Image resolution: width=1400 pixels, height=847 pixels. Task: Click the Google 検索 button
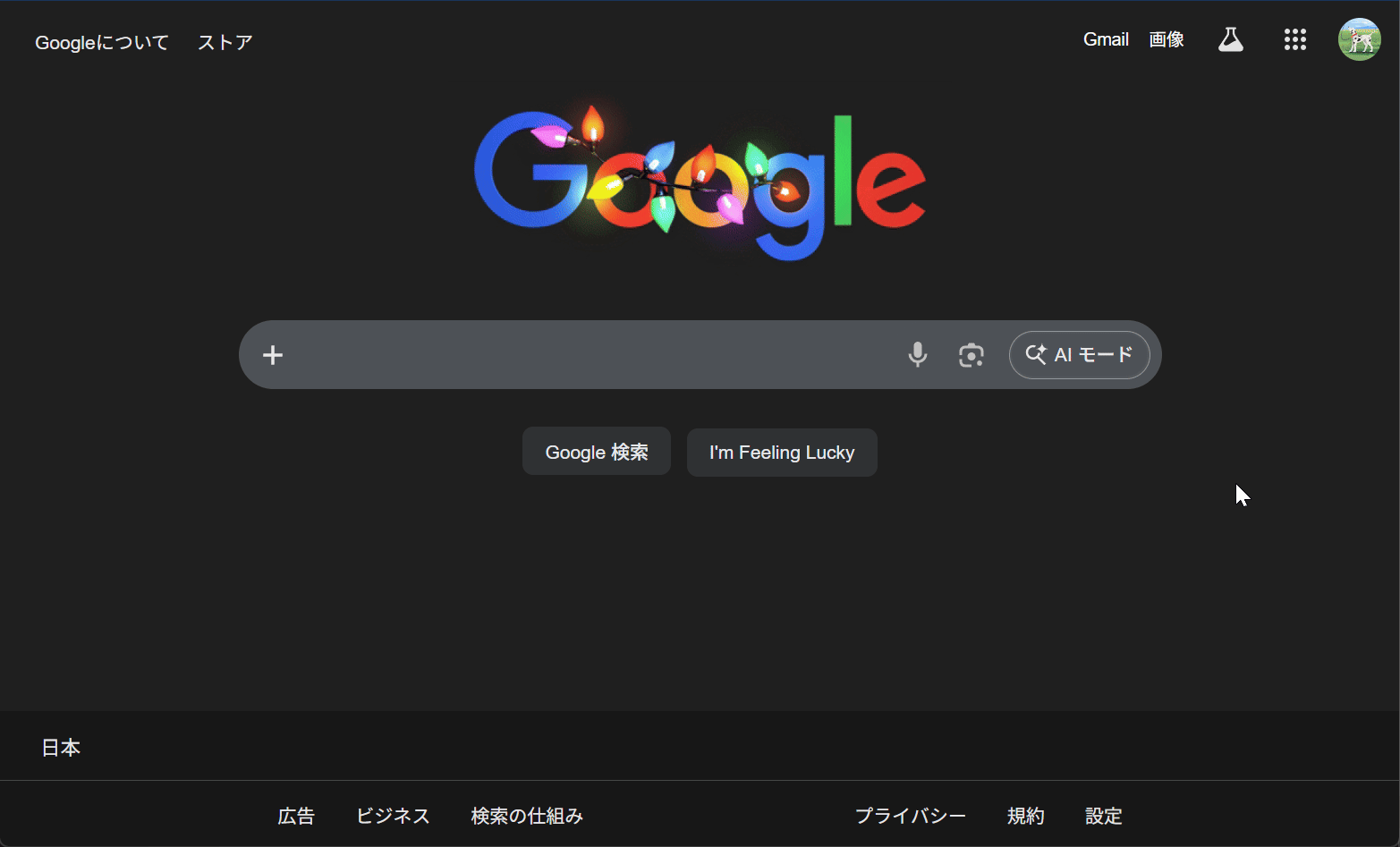pos(596,451)
